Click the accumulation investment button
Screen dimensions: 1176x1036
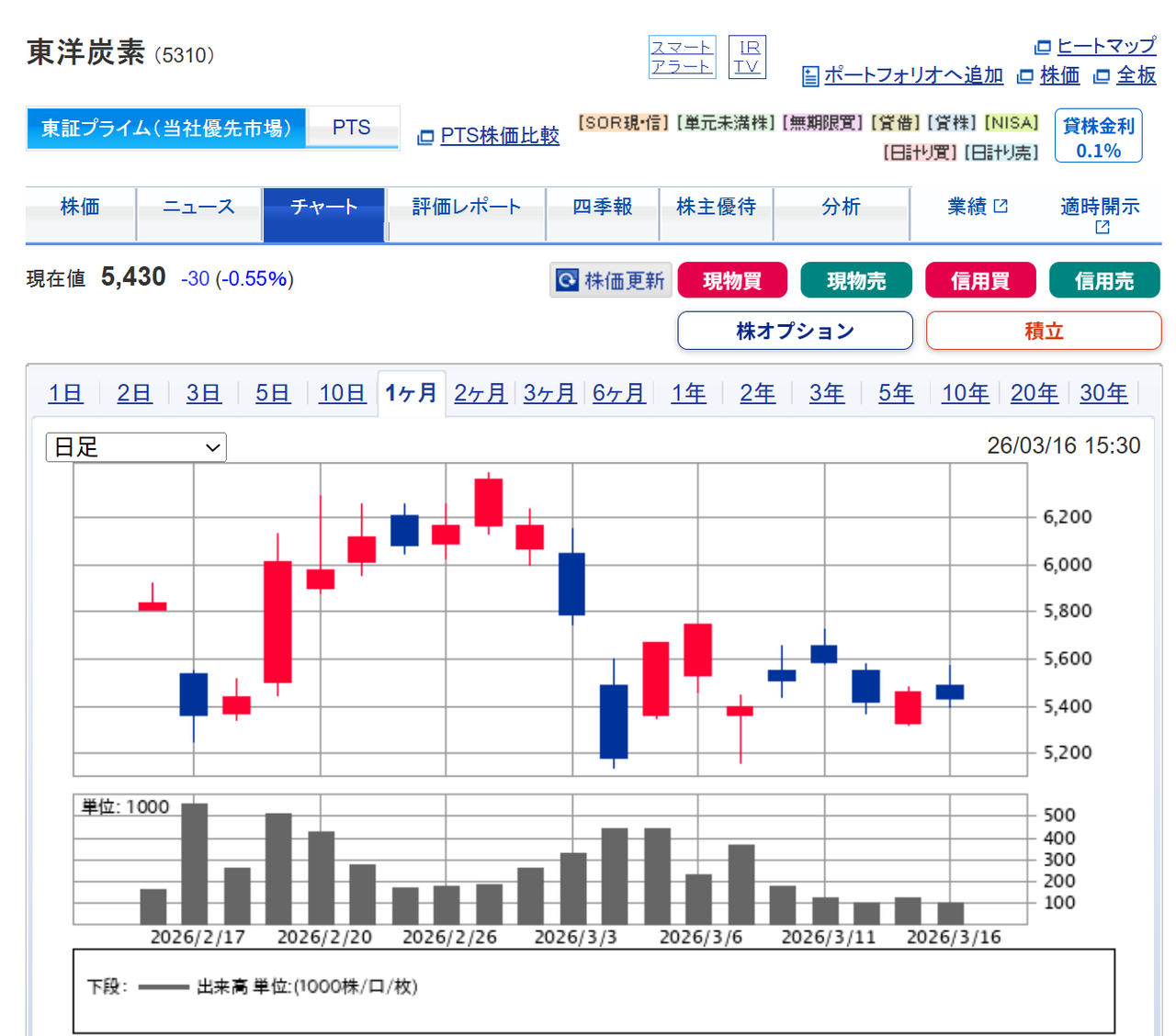[1043, 331]
